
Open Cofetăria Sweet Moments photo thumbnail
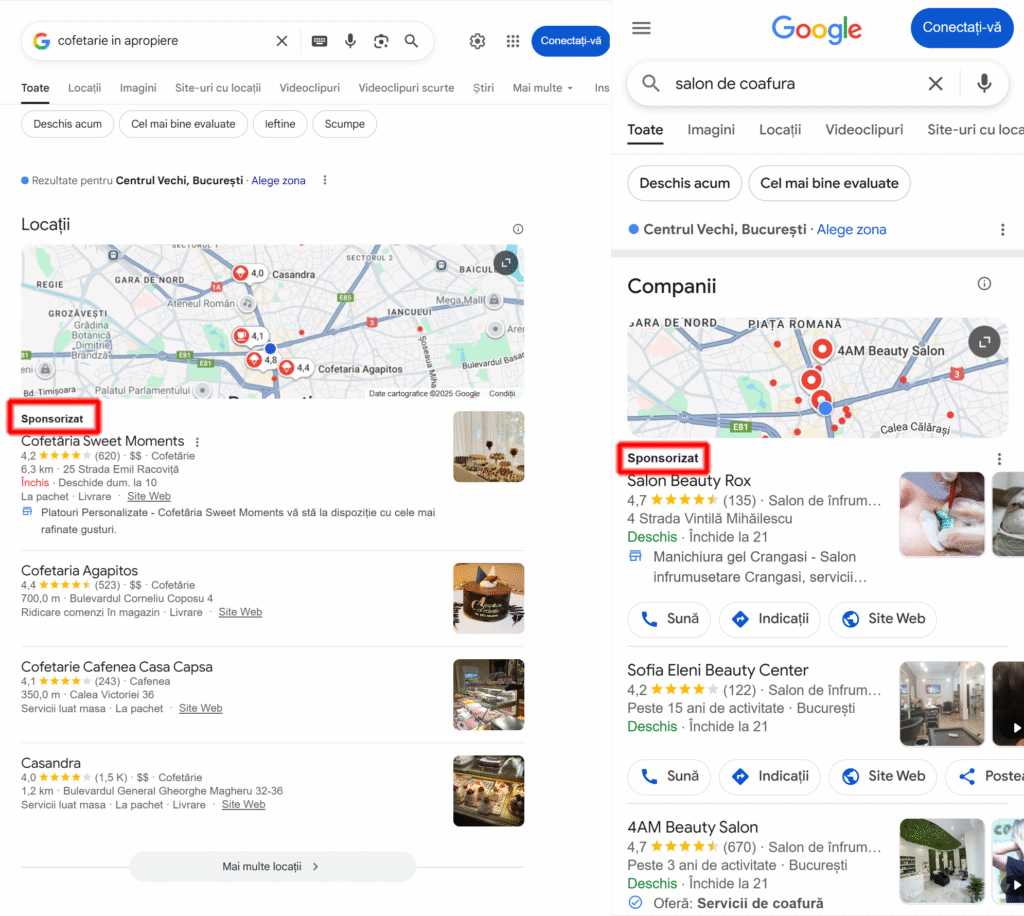(x=488, y=447)
